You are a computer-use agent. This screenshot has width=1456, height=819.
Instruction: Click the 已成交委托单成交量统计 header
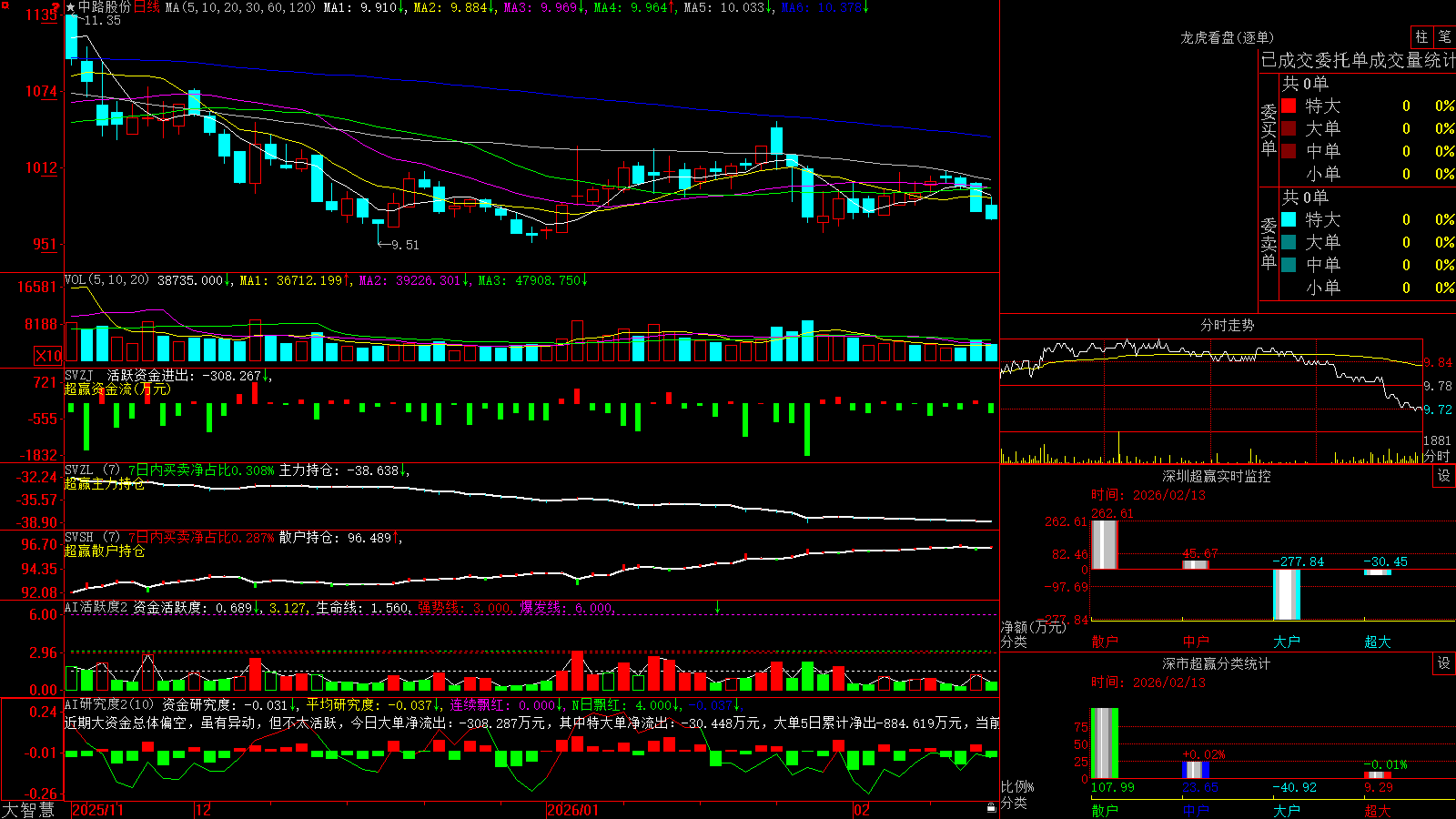click(x=1358, y=60)
